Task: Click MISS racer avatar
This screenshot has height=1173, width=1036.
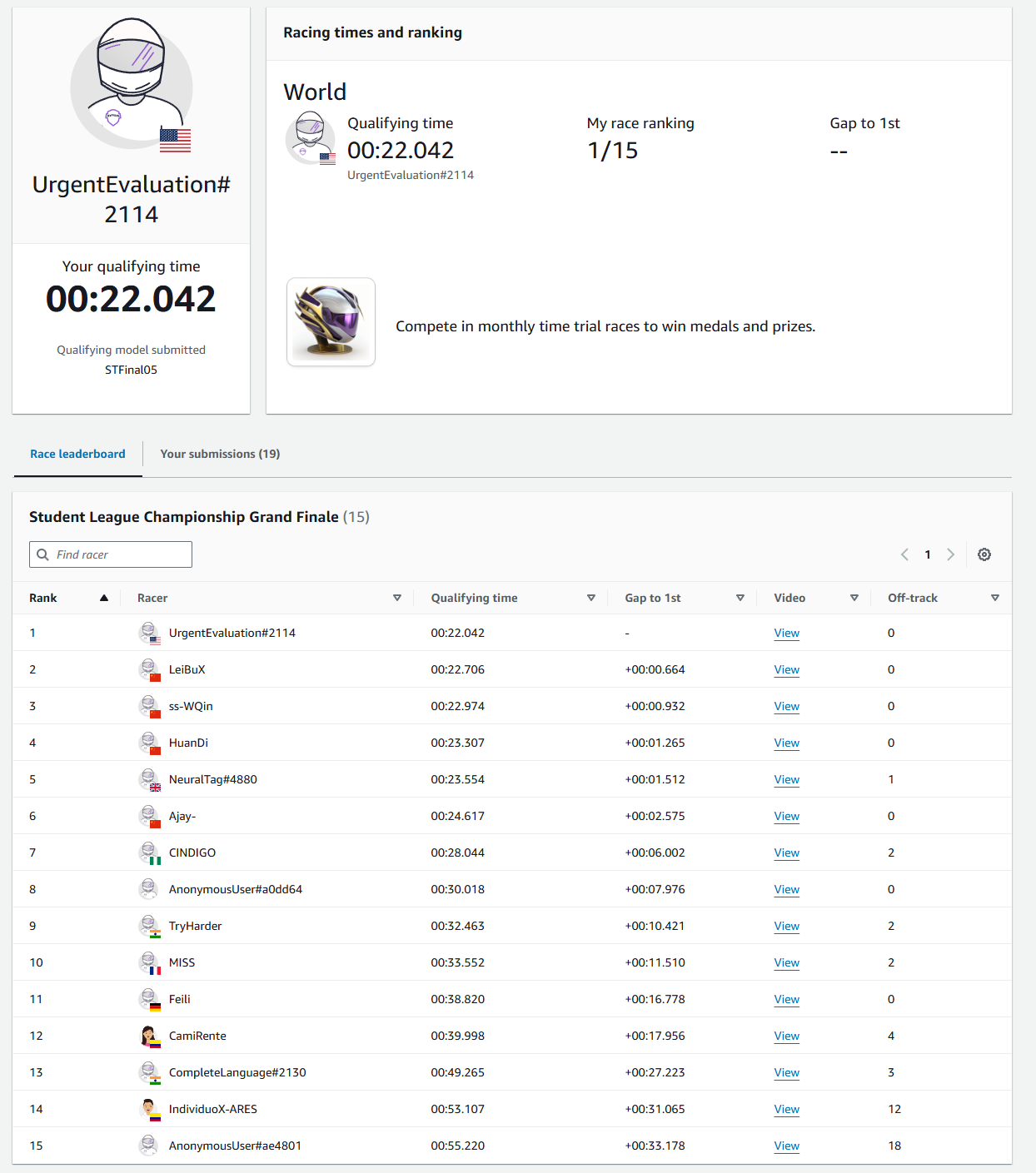Action: point(149,962)
